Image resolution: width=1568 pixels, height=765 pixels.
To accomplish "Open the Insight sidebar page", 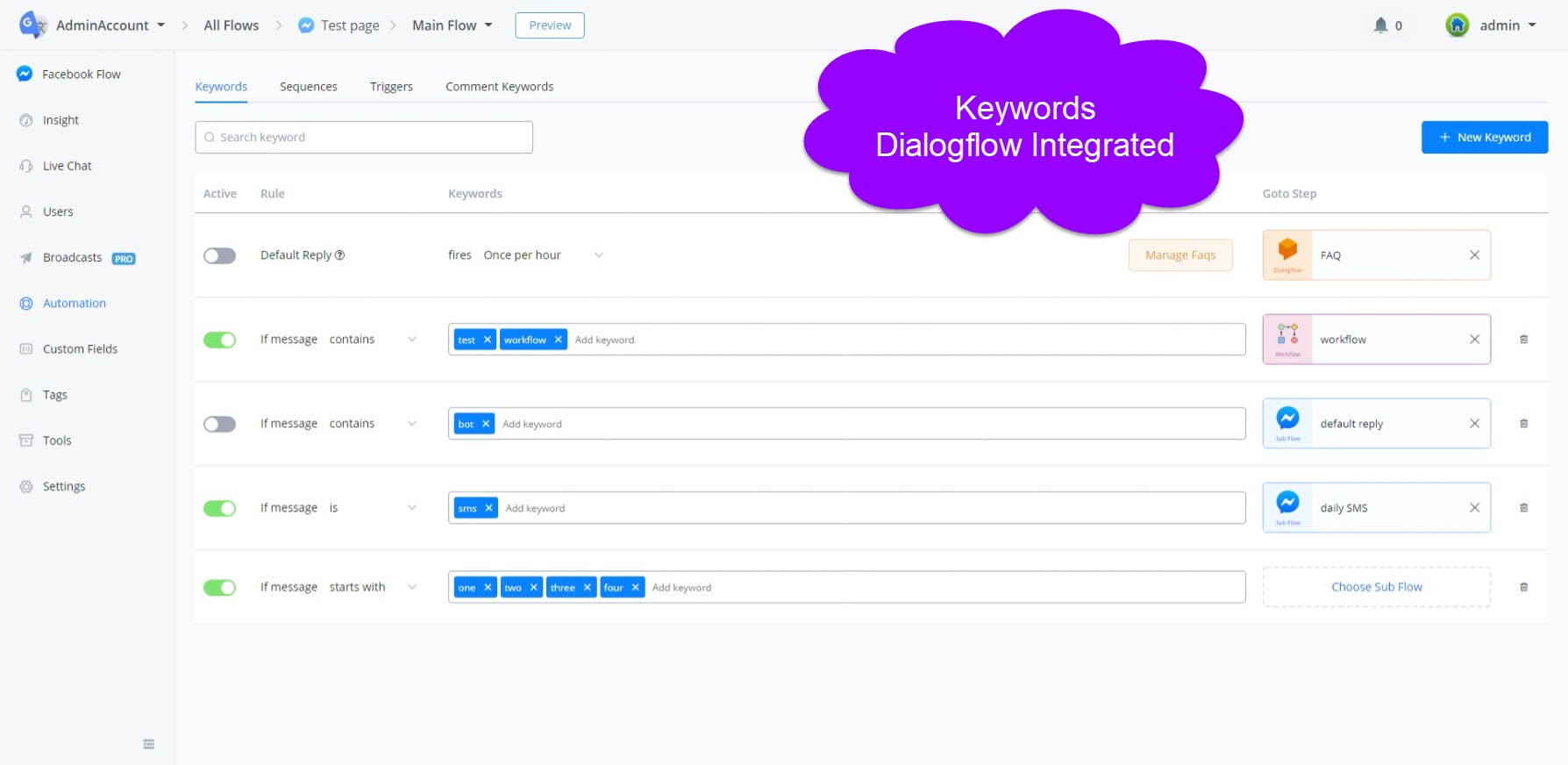I will (61, 120).
